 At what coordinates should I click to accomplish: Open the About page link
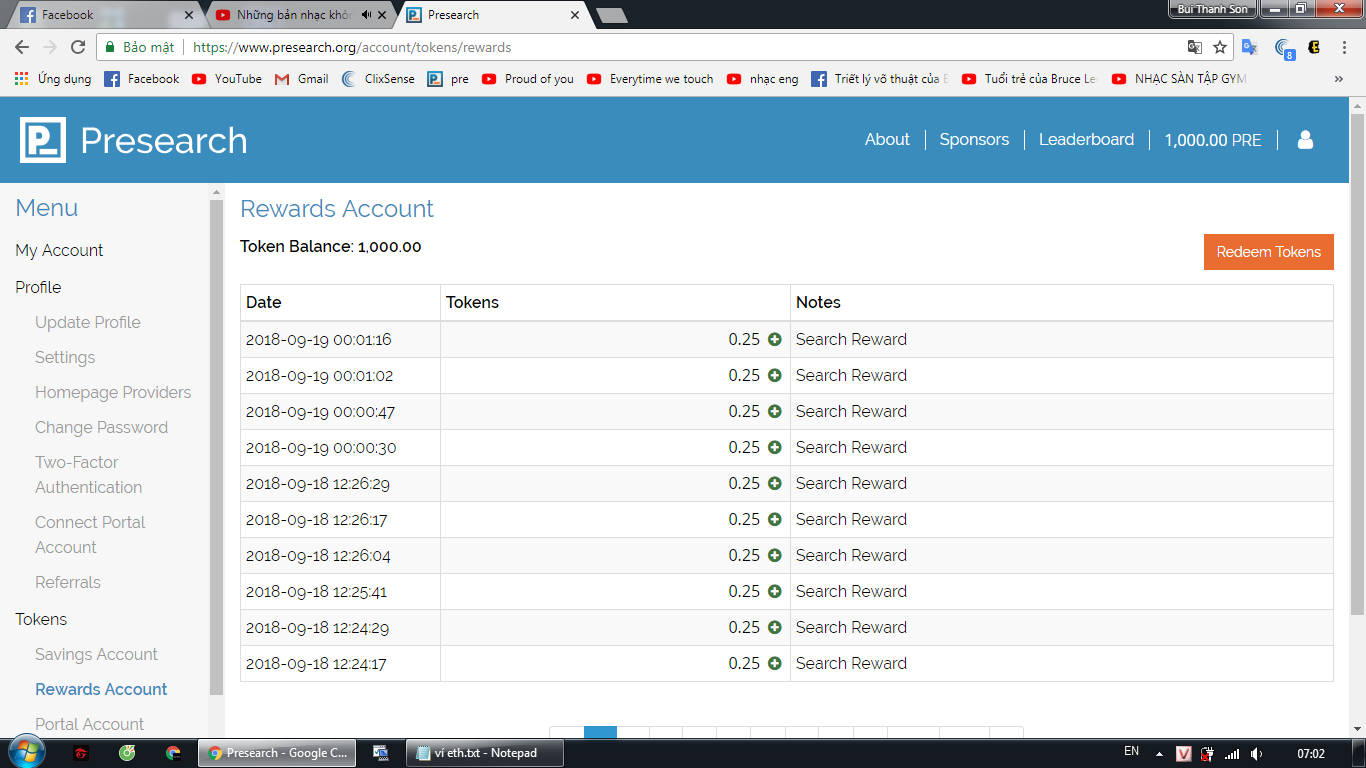point(887,140)
